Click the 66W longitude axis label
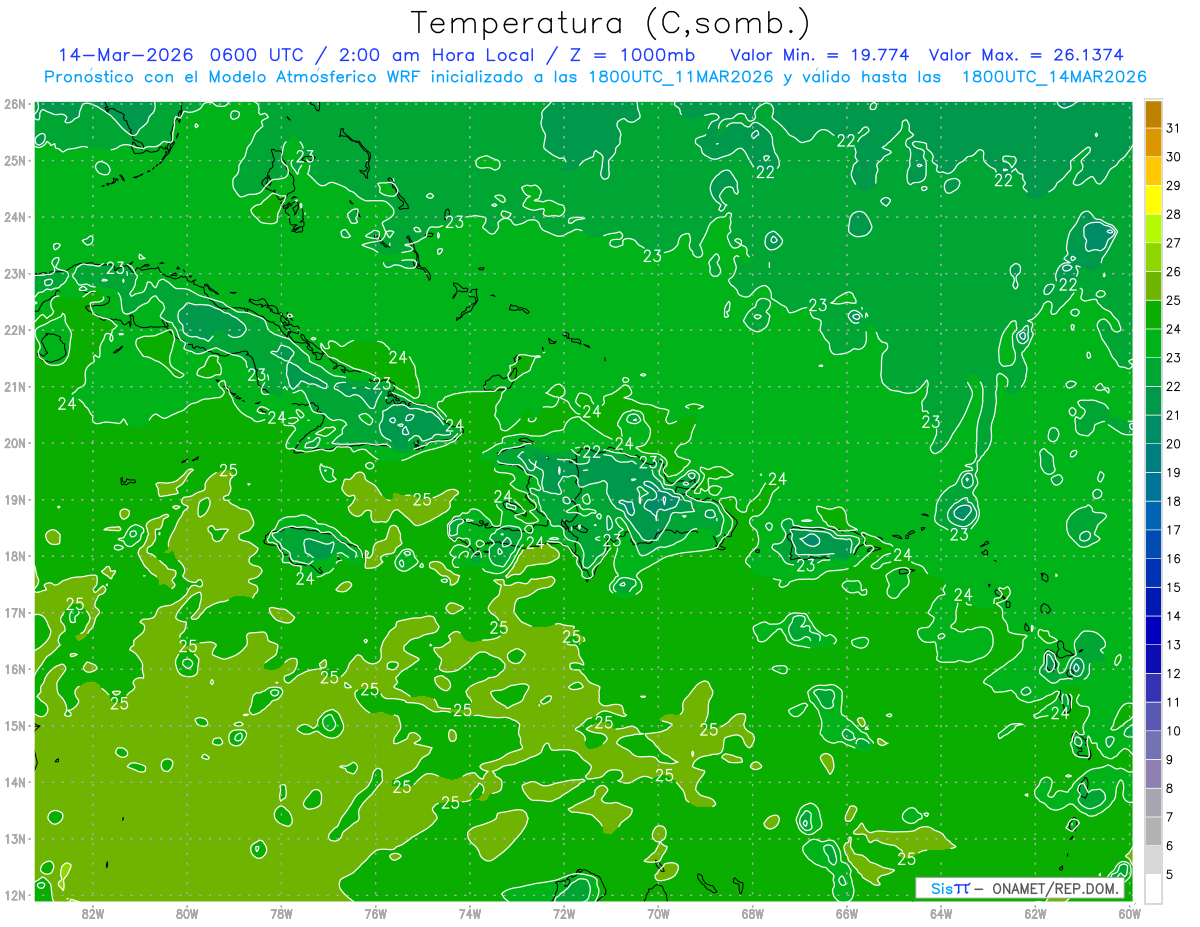This screenshot has width=1200, height=927. point(846,913)
